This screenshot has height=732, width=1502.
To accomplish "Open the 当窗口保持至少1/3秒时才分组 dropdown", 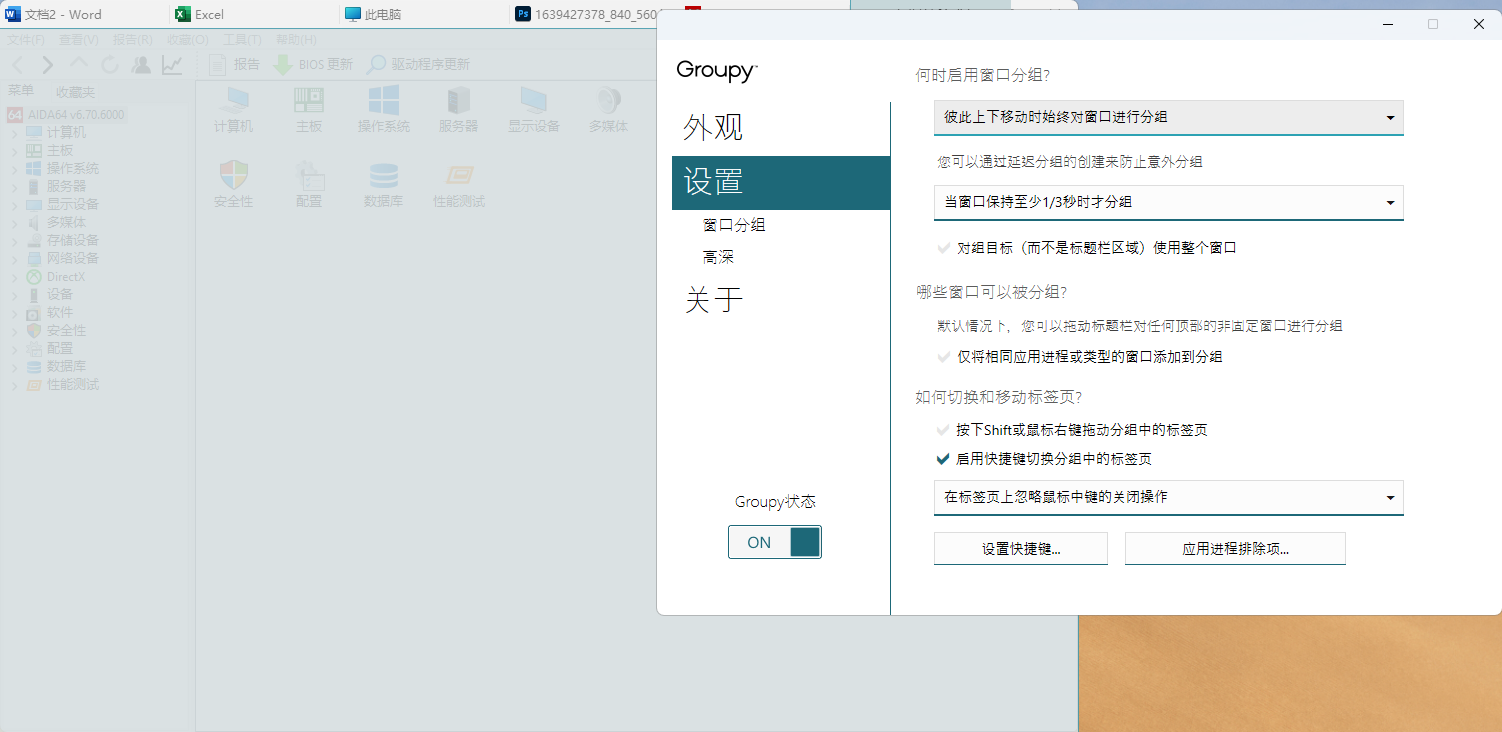I will pyautogui.click(x=1168, y=202).
